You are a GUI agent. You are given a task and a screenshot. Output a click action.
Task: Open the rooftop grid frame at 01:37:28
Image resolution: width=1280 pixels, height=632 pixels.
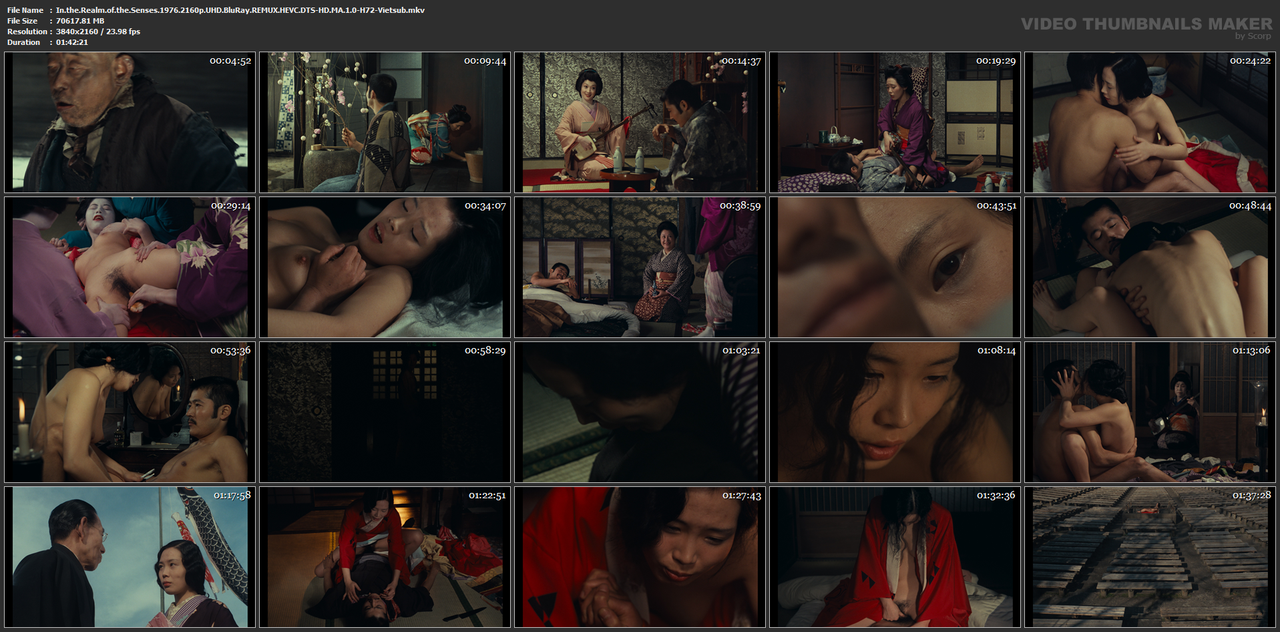(1149, 557)
